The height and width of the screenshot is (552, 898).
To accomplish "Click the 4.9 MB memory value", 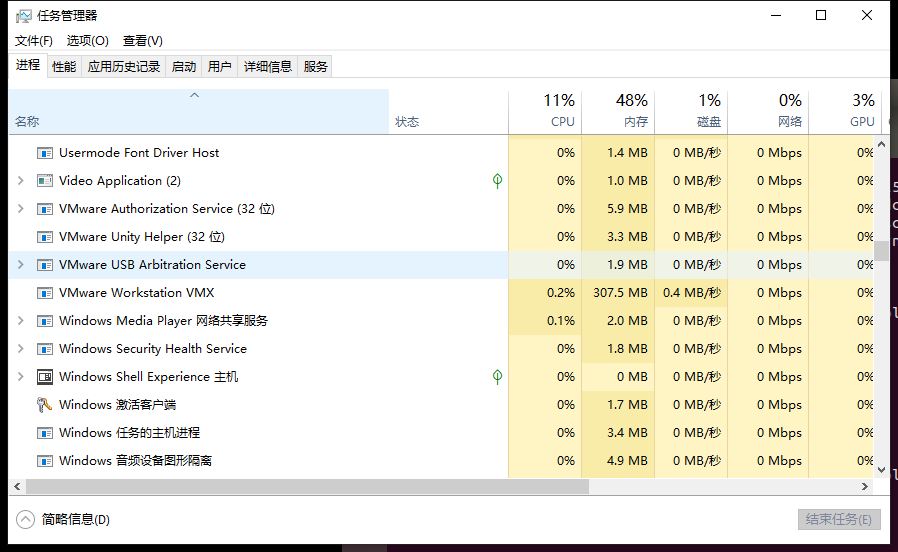I will (x=627, y=461).
